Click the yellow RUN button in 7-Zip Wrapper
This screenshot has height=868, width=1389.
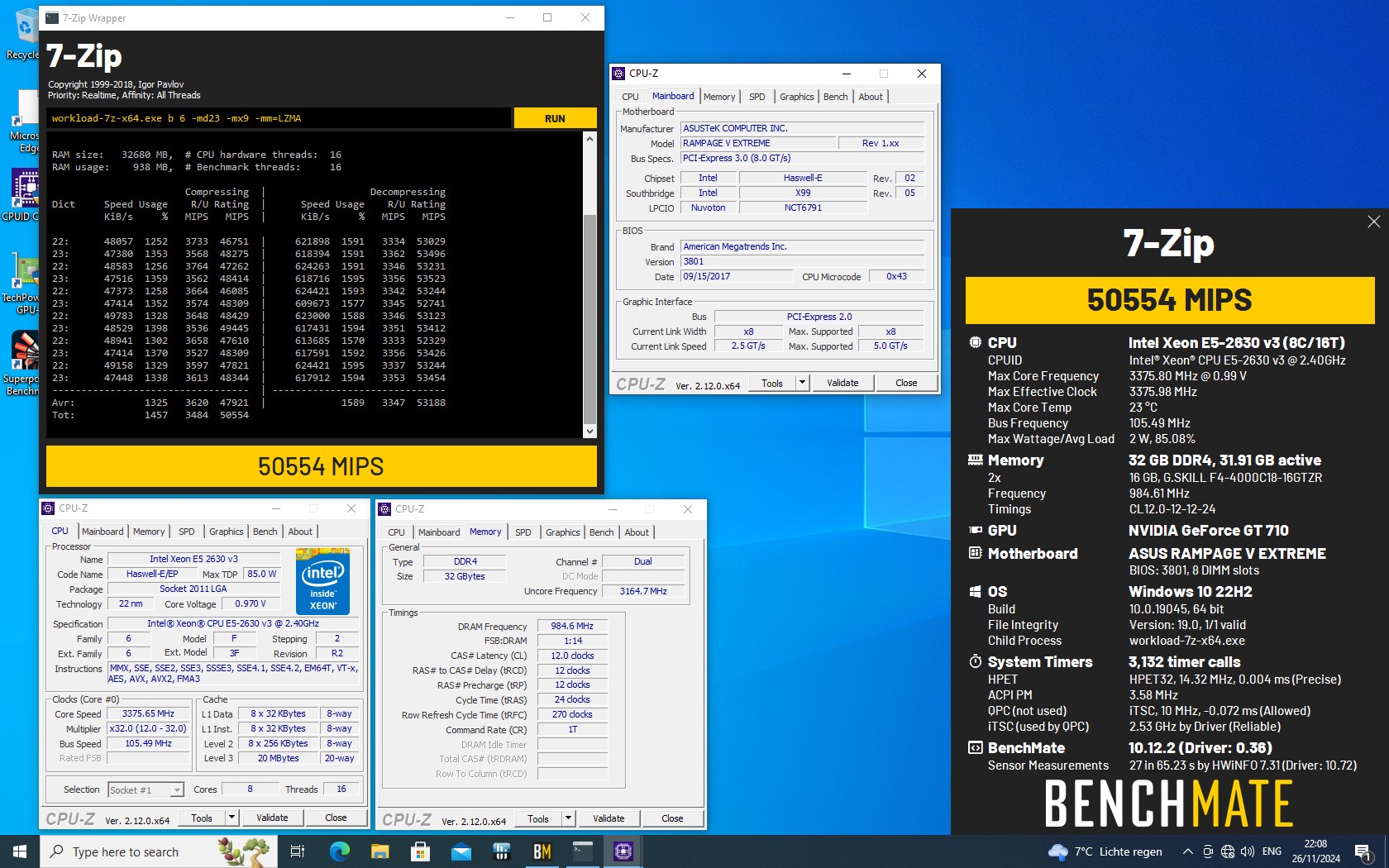coord(555,118)
